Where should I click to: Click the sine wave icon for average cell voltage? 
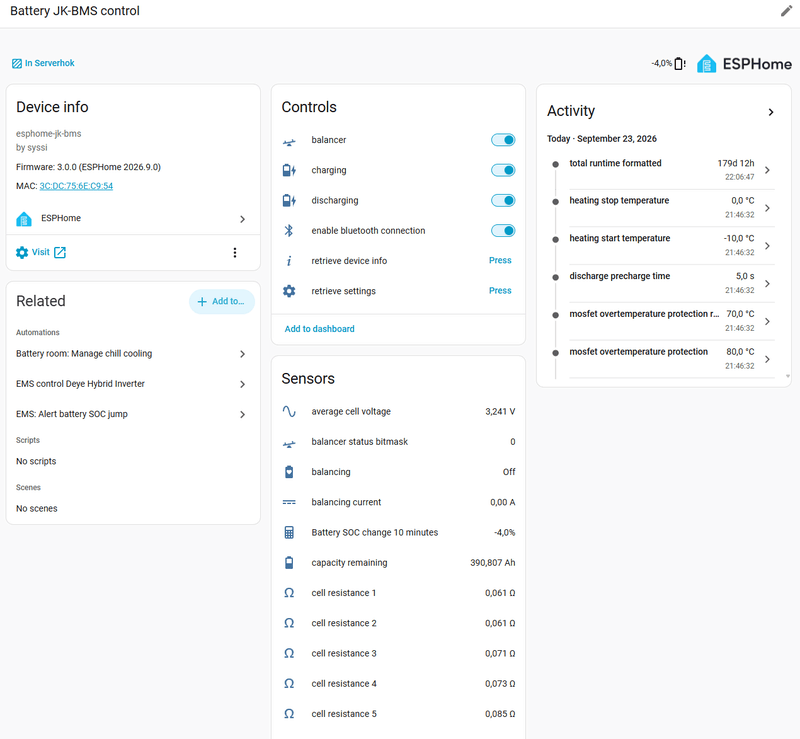point(289,411)
